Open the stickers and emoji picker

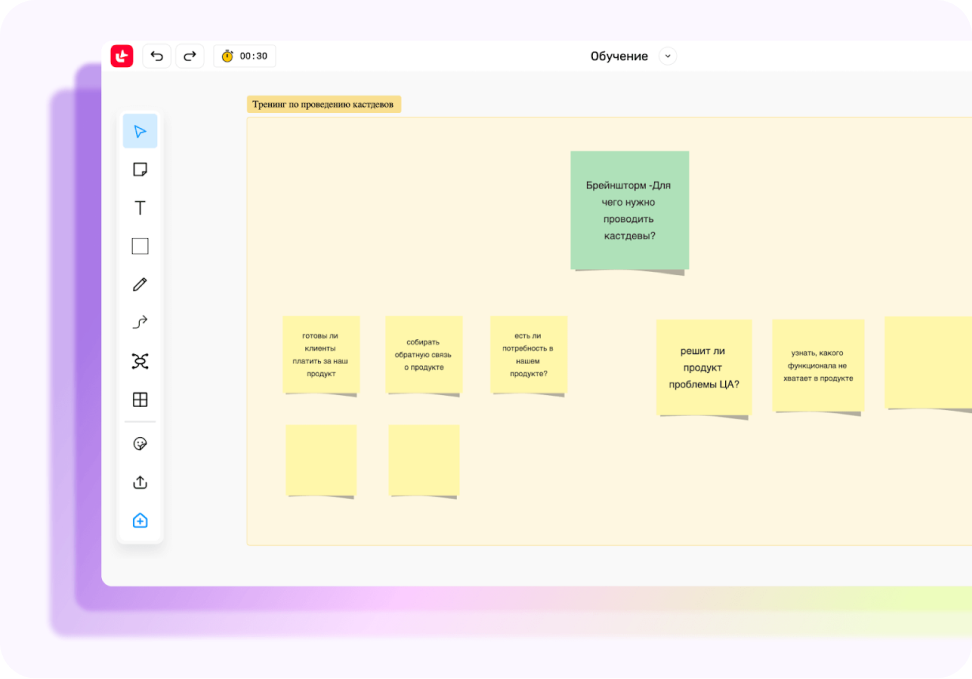(140, 443)
